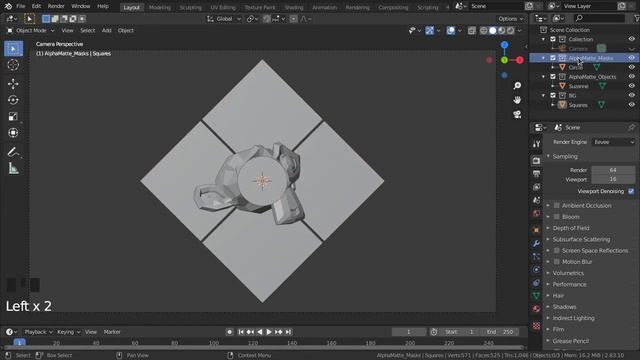Enable the Bloom checkbox
This screenshot has height=360, width=640.
pyautogui.click(x=557, y=217)
